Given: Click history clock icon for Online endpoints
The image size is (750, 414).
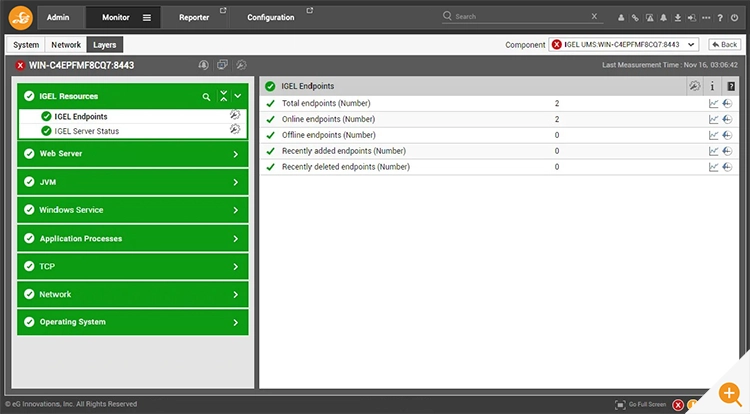Looking at the screenshot, I should (728, 120).
